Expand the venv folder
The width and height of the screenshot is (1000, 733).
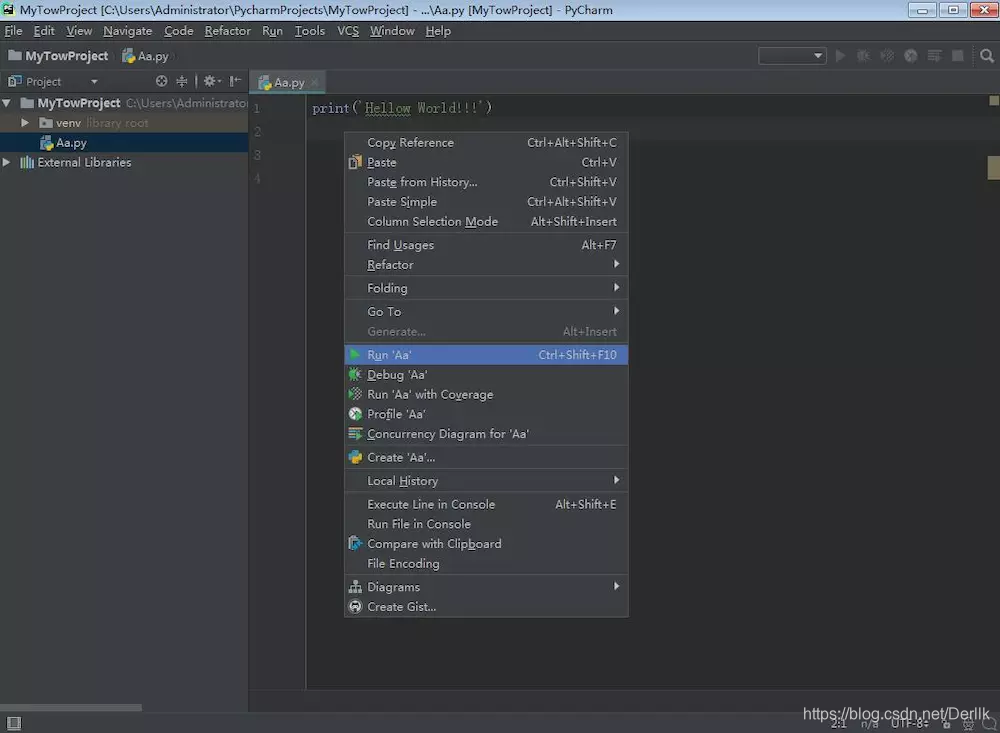coord(25,122)
